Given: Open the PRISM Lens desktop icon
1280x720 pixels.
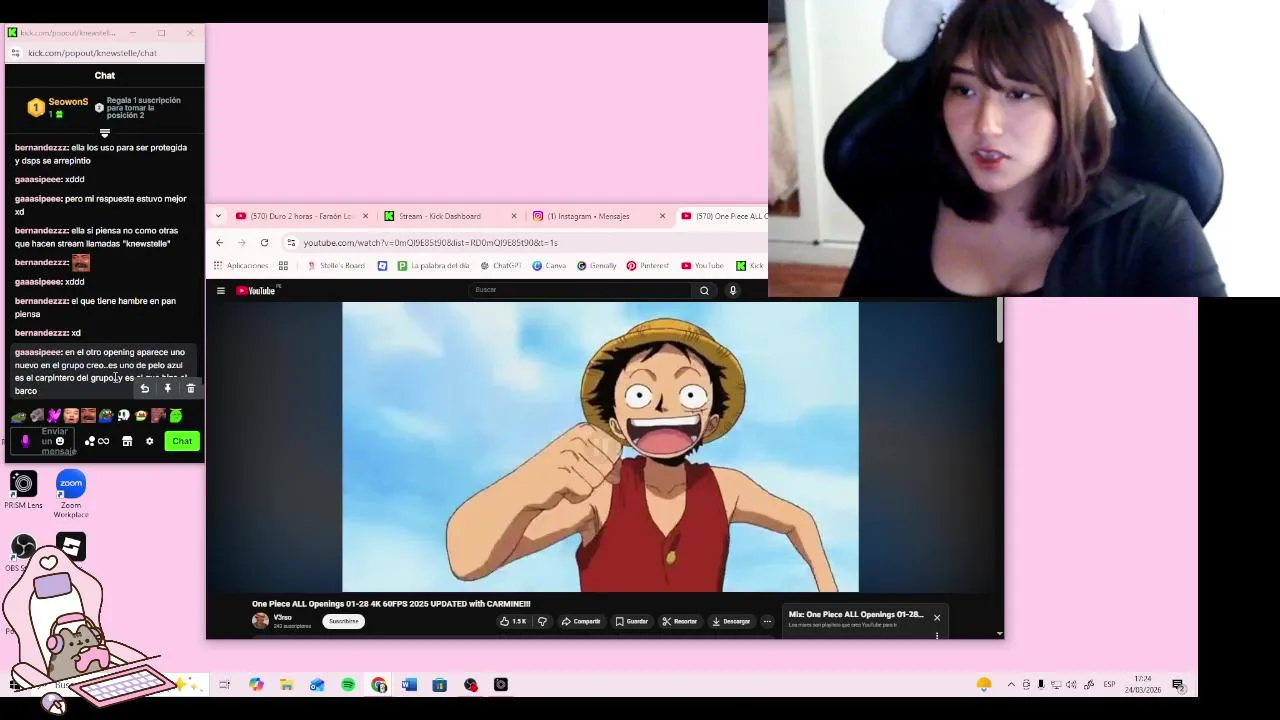Looking at the screenshot, I should [23, 489].
